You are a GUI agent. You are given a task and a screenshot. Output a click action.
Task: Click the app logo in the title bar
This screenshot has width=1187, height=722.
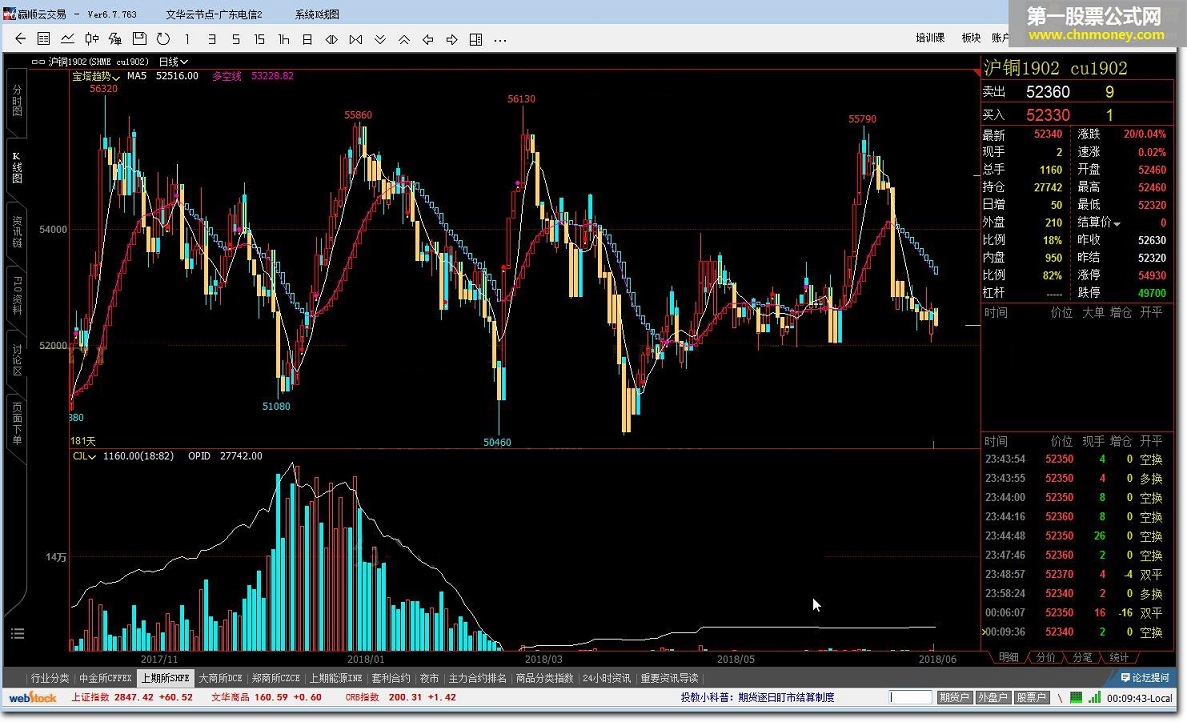pos(9,14)
